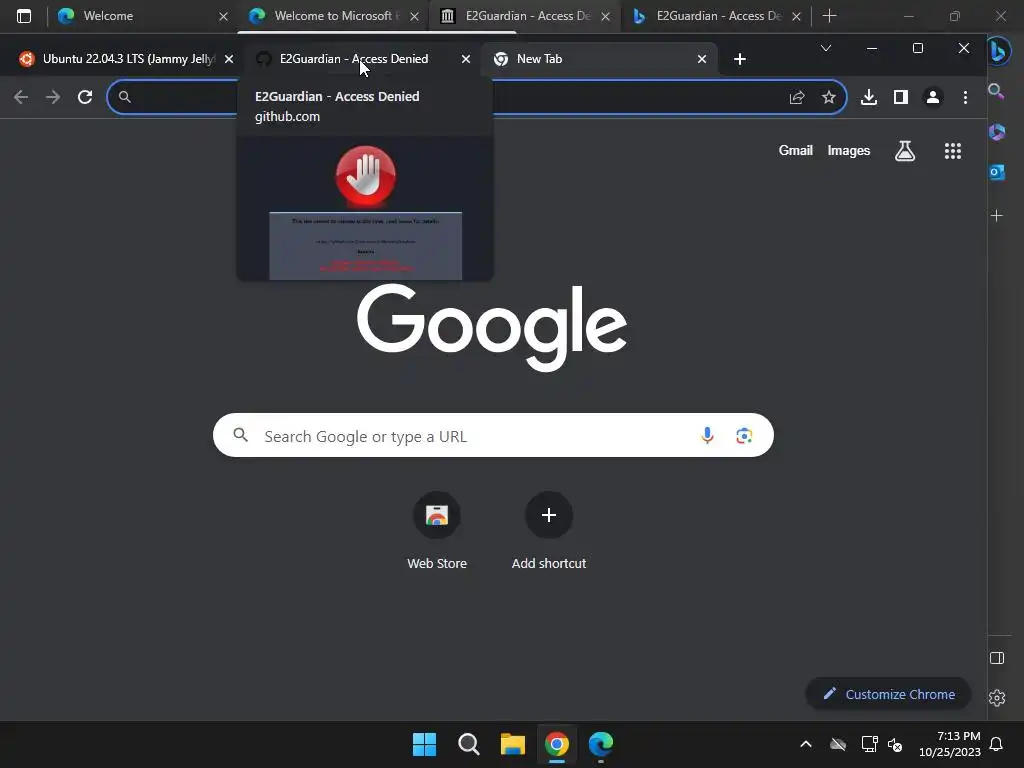This screenshot has height=768, width=1024.
Task: Open Microsoft 365 icon in Edge sidebar
Action: [x=997, y=132]
